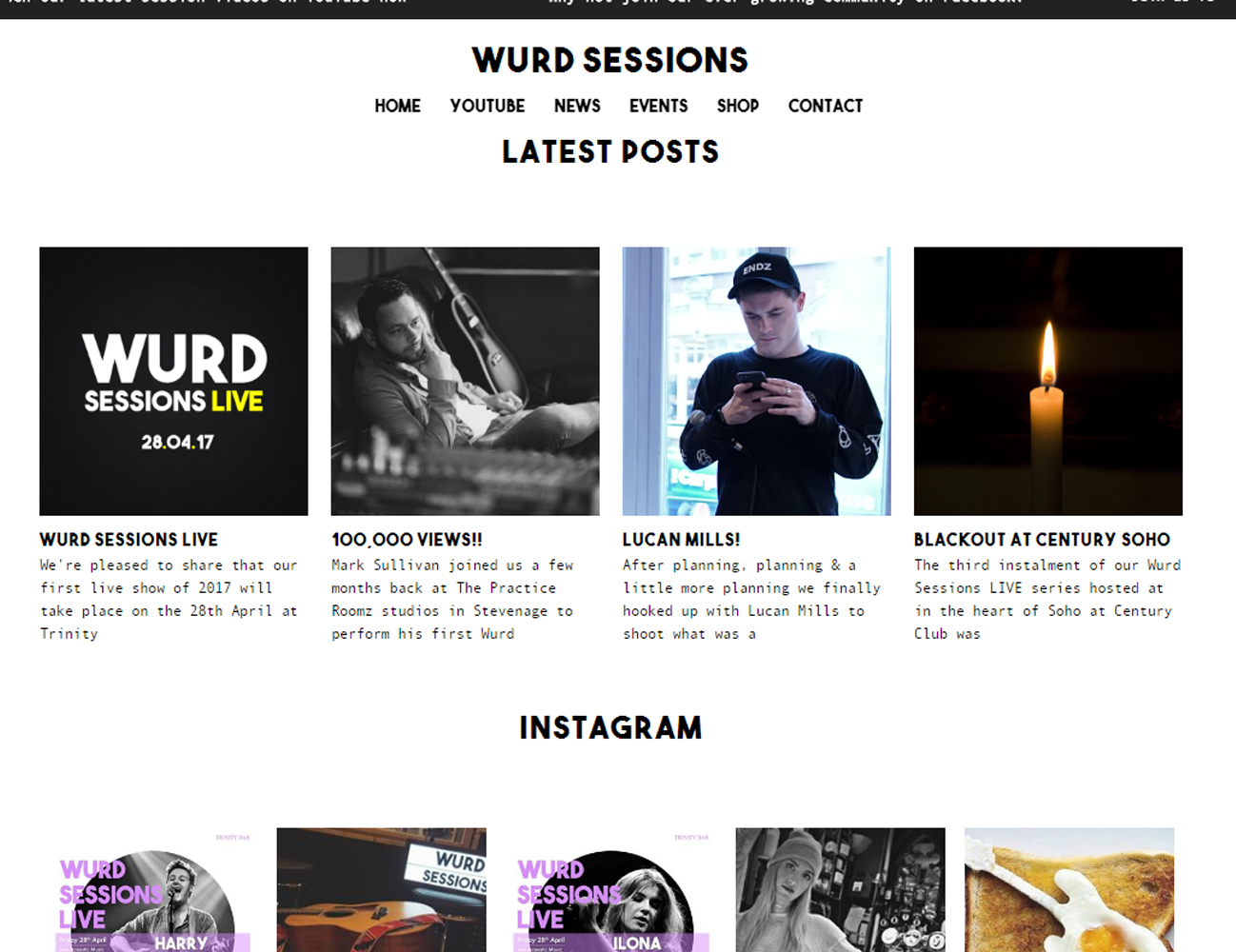Select EVENTS in the navigation bar
Screen dimensions: 1236x952
click(x=658, y=106)
